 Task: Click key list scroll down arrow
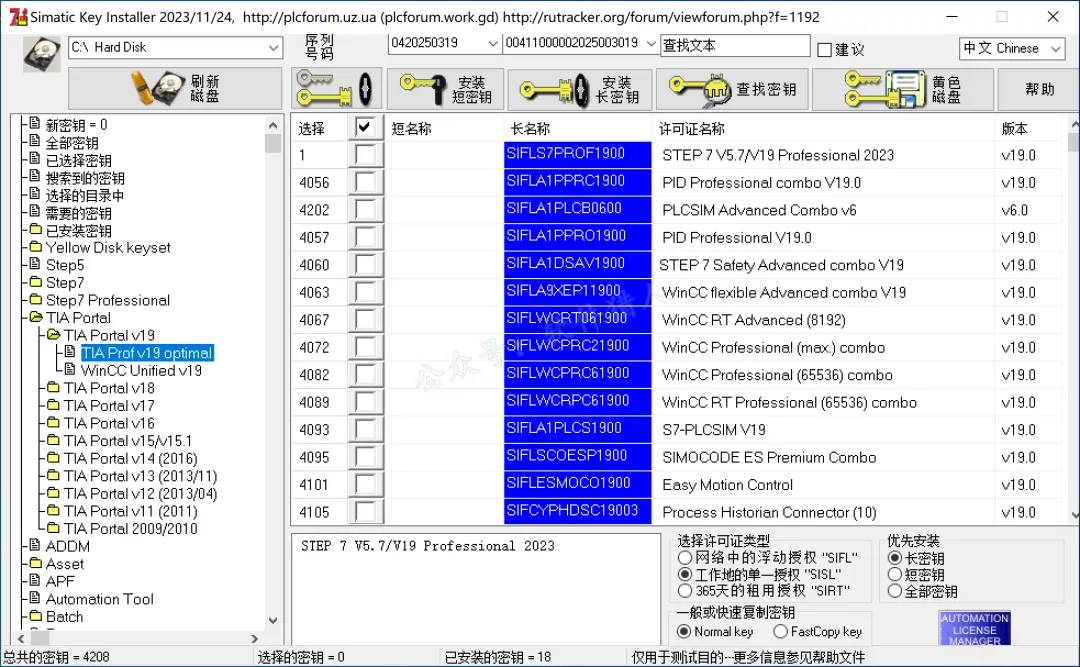point(1074,515)
